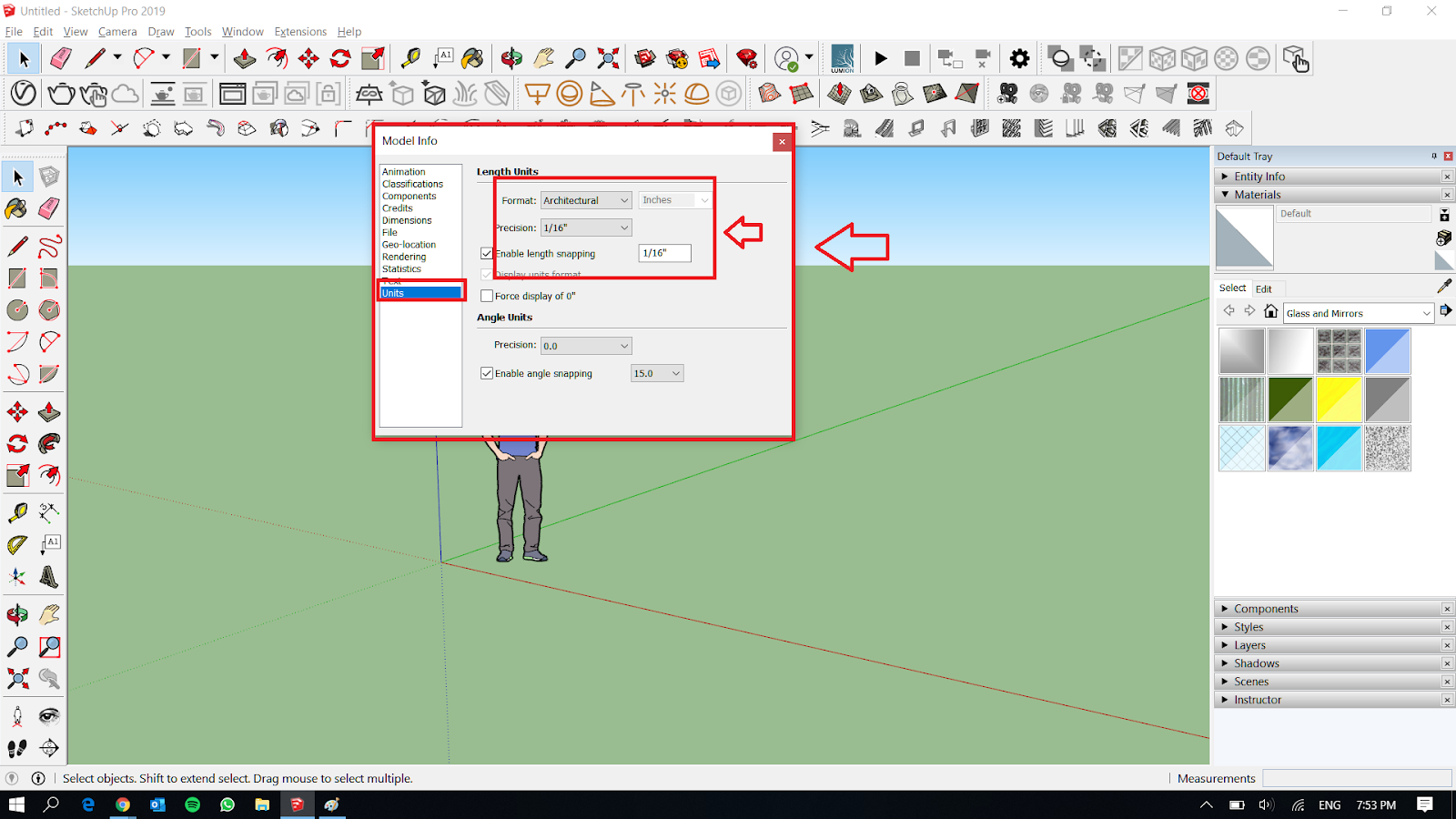1456x819 pixels.
Task: Select the Walk tool
Action: point(16,748)
